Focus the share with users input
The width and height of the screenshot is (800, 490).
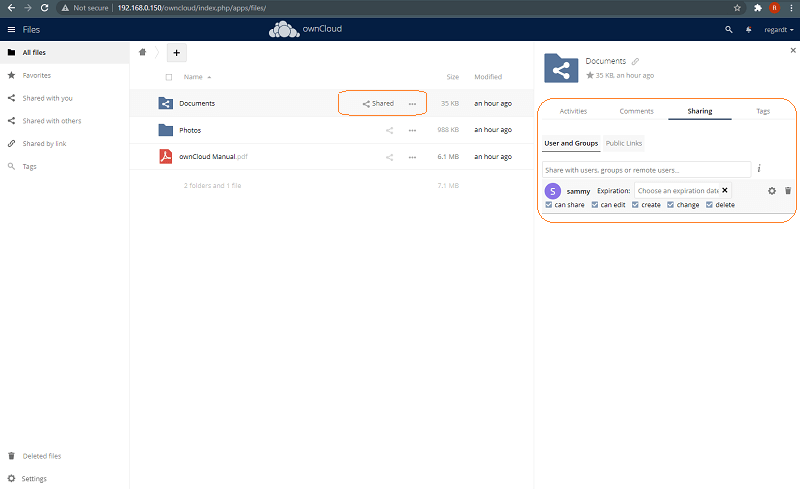click(x=646, y=169)
